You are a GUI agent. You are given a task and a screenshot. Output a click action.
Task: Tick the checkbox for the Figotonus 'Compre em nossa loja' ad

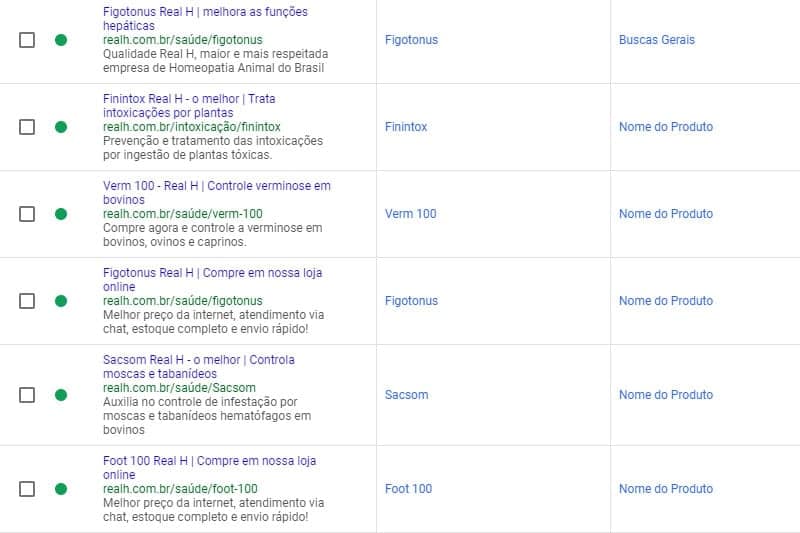pos(27,301)
